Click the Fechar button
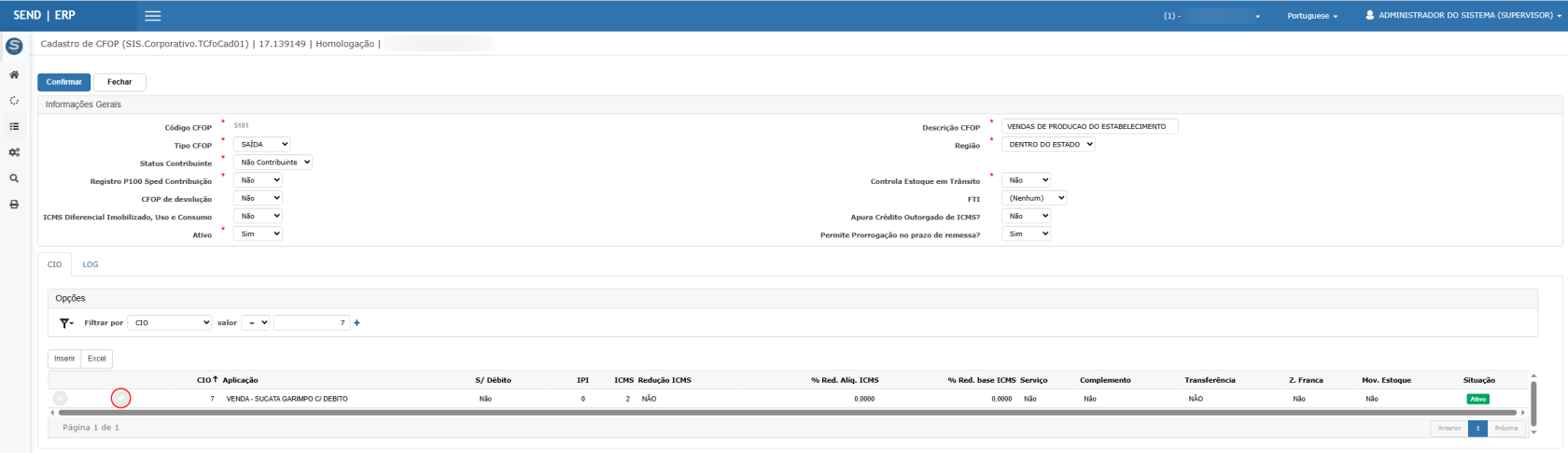 point(119,82)
